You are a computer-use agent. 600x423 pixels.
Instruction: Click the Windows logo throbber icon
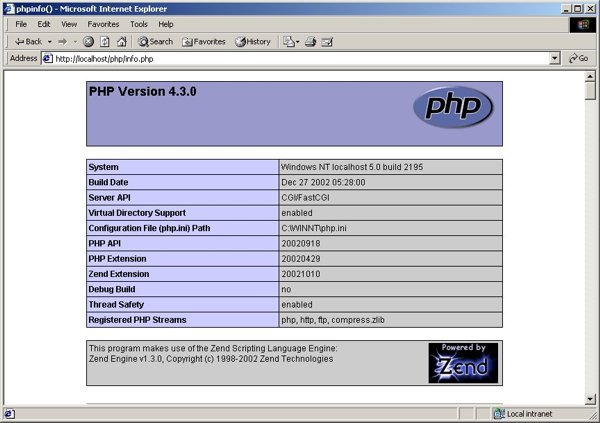coord(583,25)
